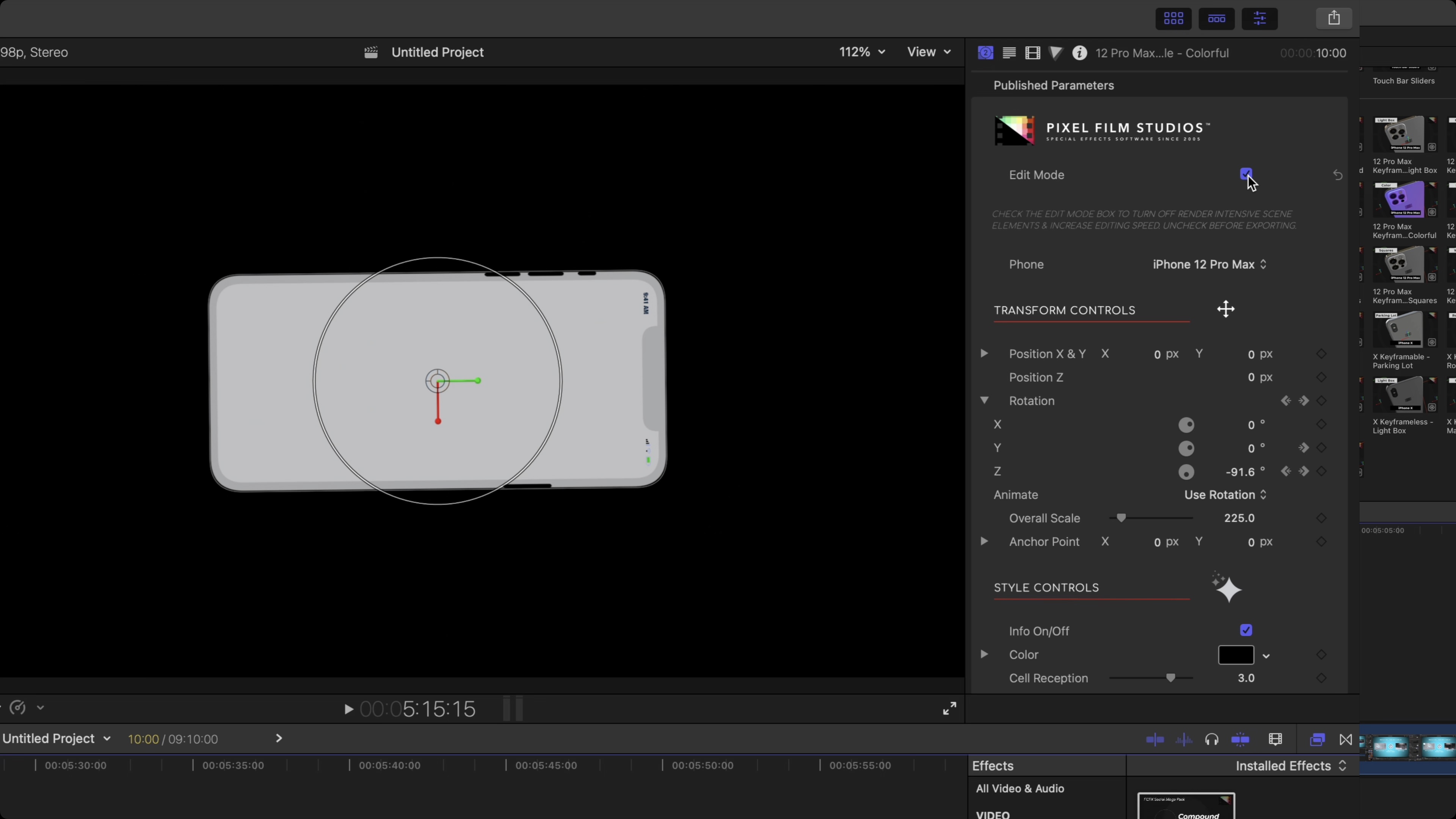Viewport: 1456px width, 819px height.
Task: Add keyframe for Overall Scale
Action: pyautogui.click(x=1321, y=518)
